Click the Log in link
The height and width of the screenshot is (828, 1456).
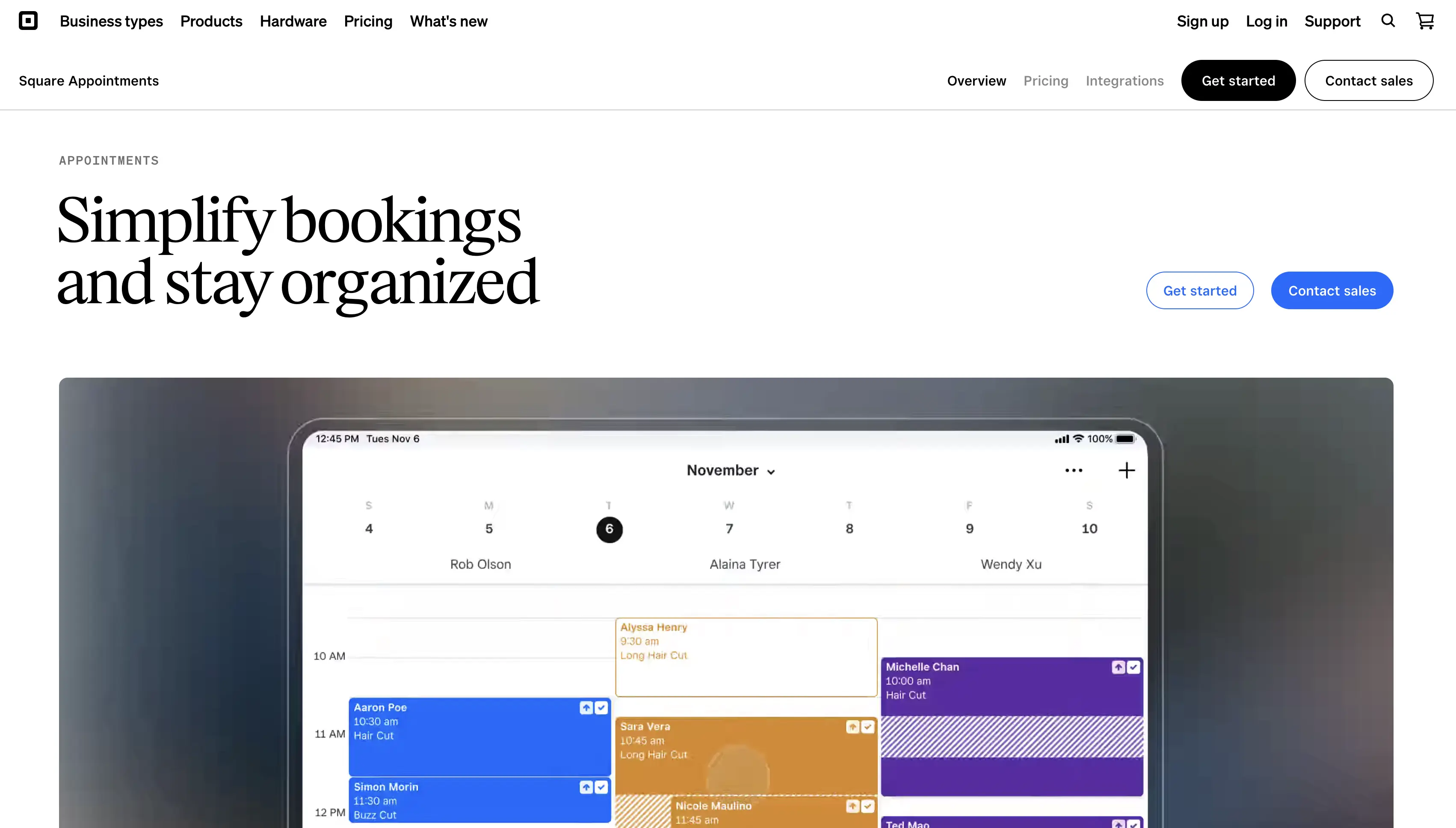(x=1267, y=21)
